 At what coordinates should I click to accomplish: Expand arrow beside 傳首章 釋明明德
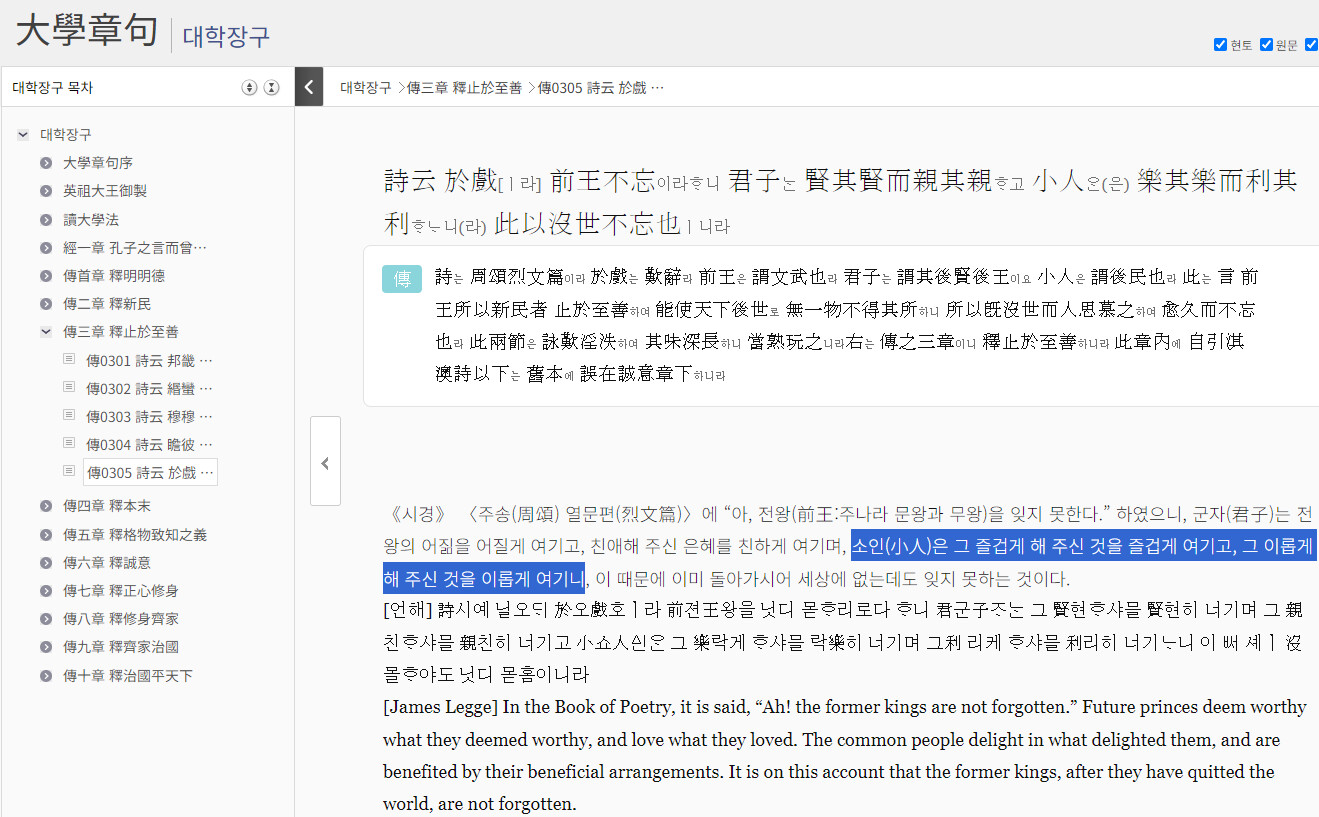click(x=46, y=276)
